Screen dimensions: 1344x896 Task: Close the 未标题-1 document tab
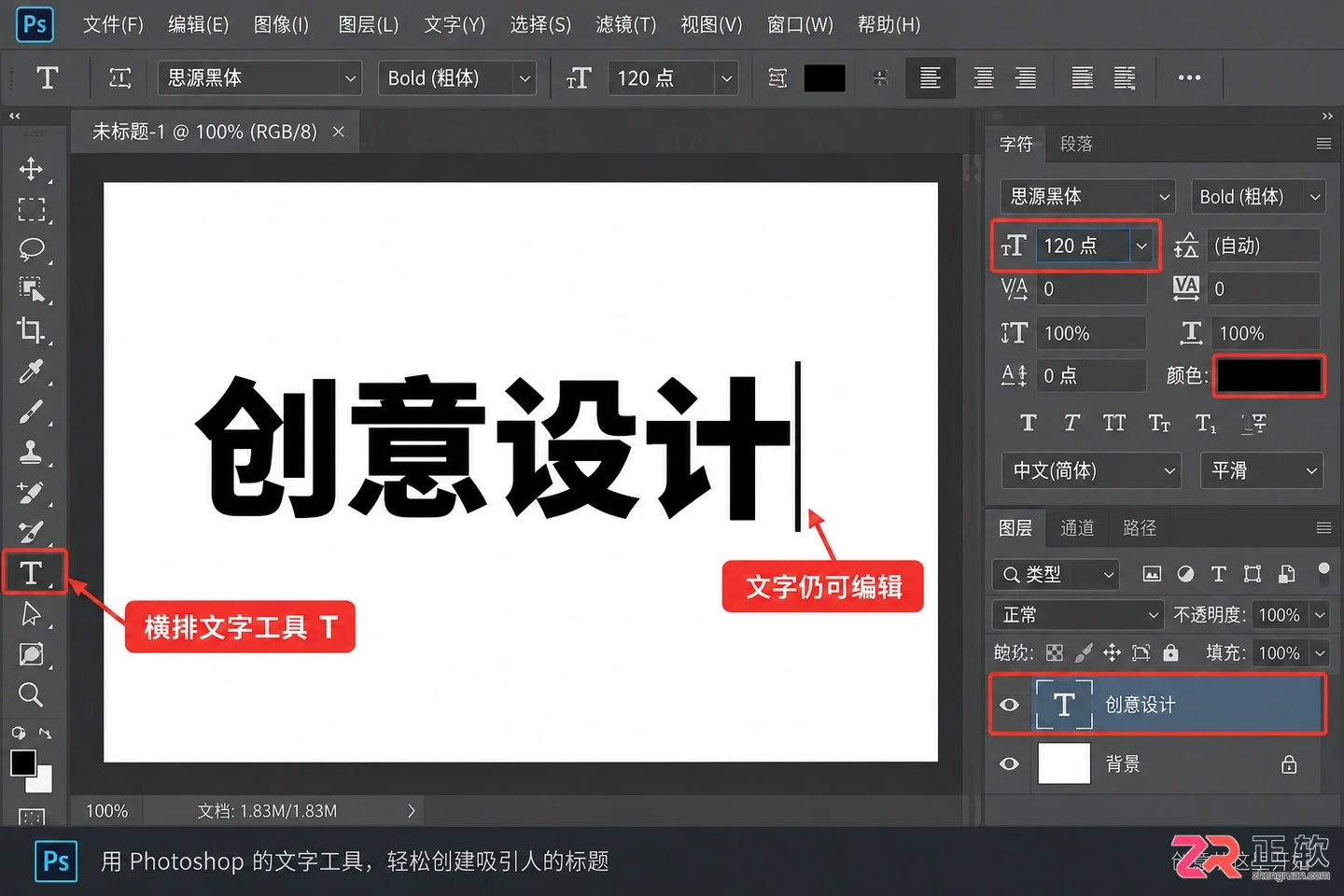click(339, 132)
